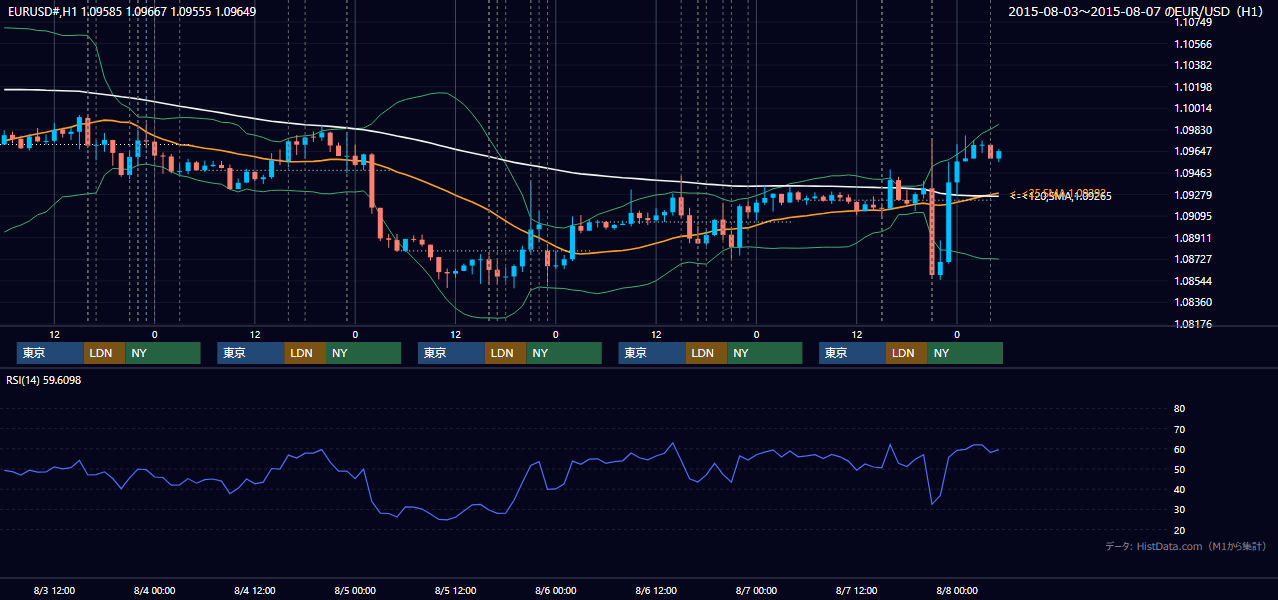This screenshot has width=1278, height=600.
Task: Click price axis label 1.09647
Action: coord(1193,151)
